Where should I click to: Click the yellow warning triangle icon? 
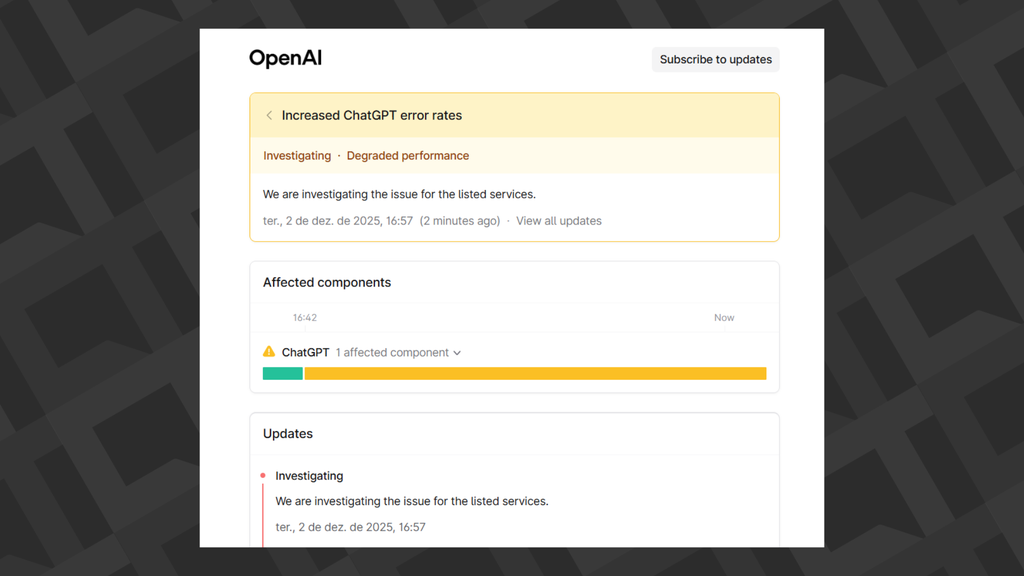(269, 352)
